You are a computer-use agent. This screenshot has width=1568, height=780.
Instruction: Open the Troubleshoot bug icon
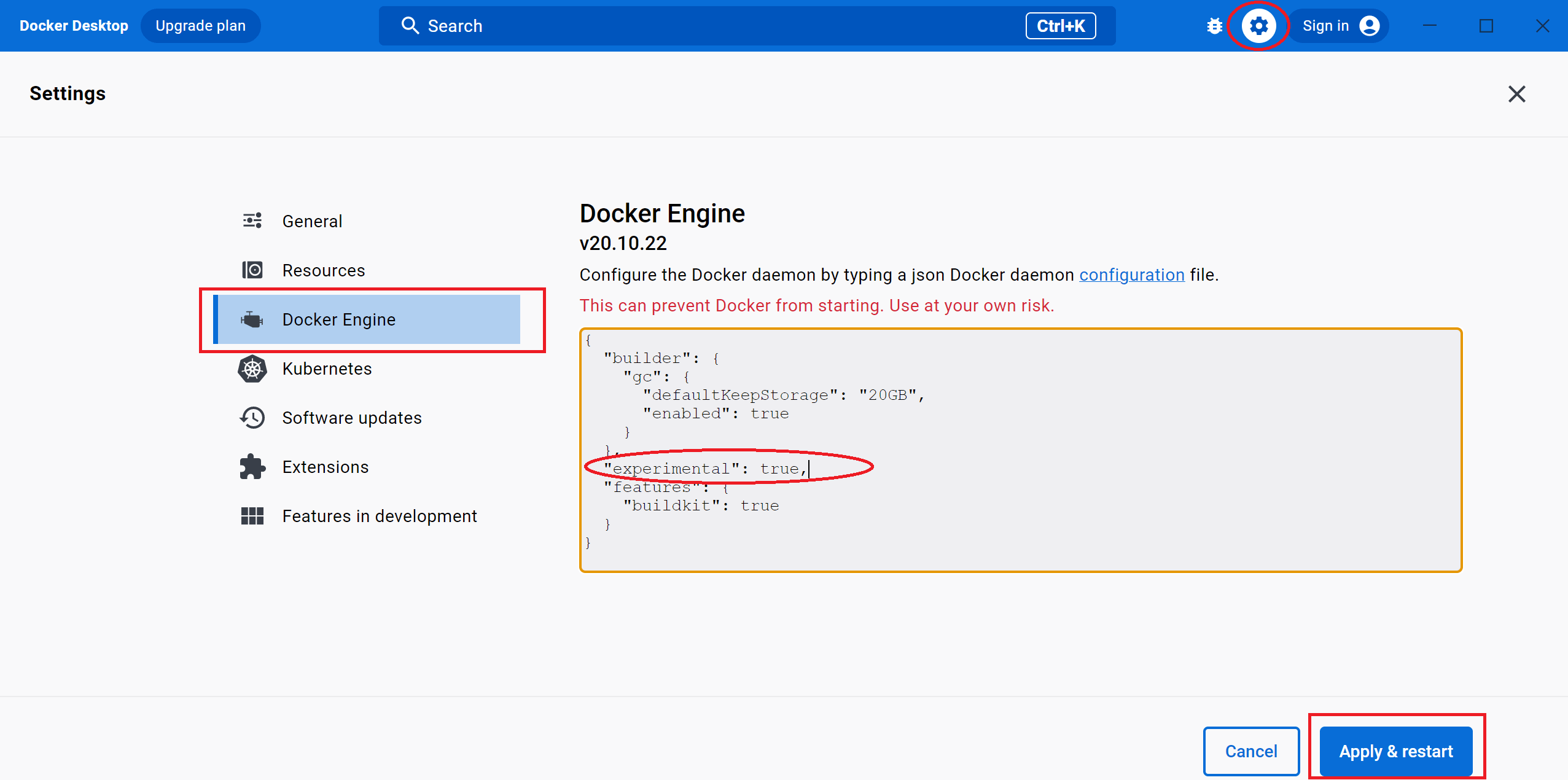pos(1215,26)
